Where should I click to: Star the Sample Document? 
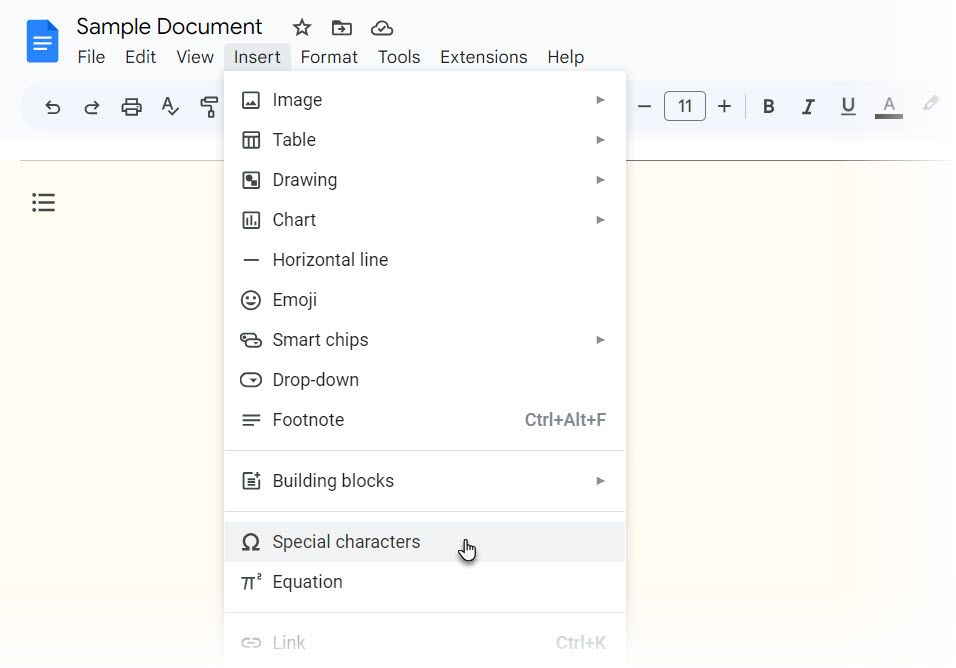(x=301, y=27)
